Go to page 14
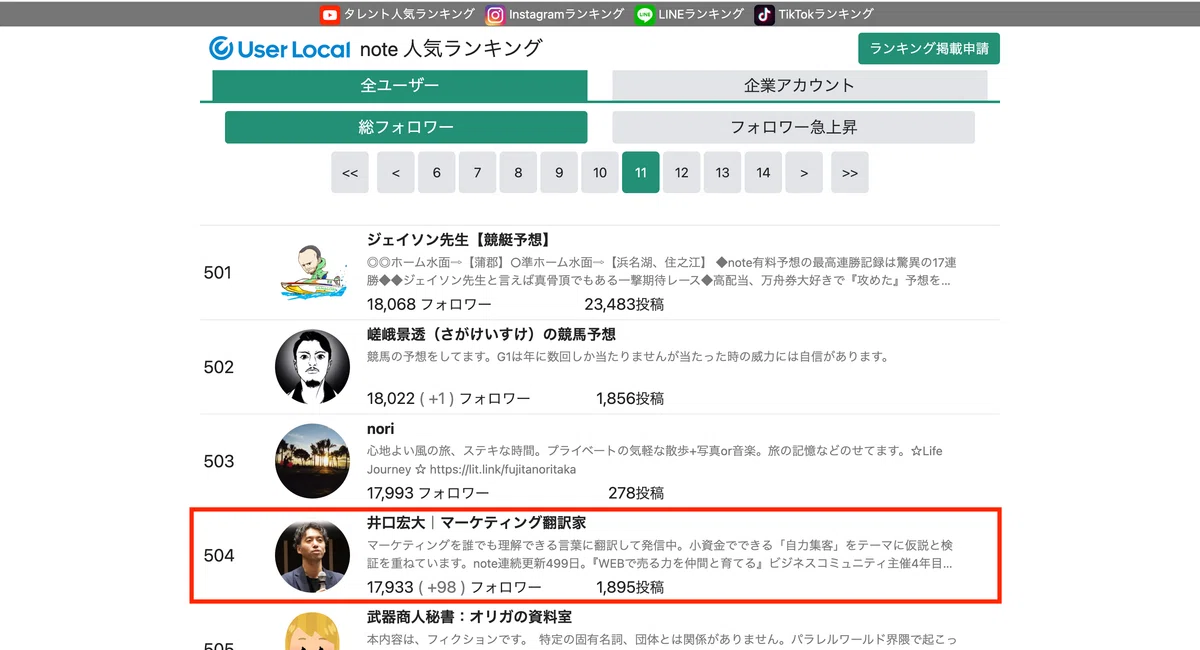Screen dimensions: 1200x650 (763, 172)
